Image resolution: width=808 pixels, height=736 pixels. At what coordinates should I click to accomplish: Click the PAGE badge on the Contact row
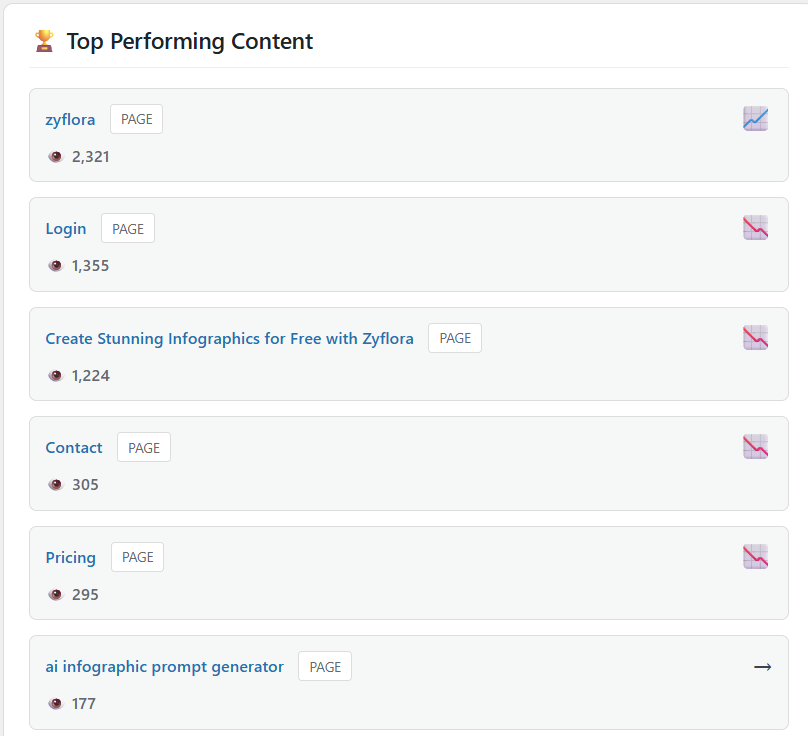click(x=143, y=447)
